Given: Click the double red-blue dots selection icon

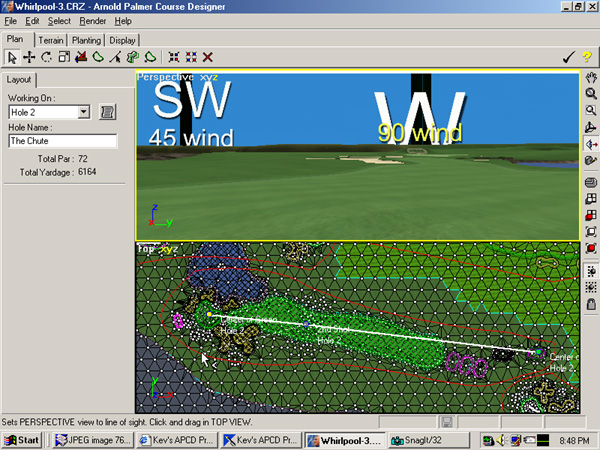Looking at the screenshot, I should tap(191, 57).
